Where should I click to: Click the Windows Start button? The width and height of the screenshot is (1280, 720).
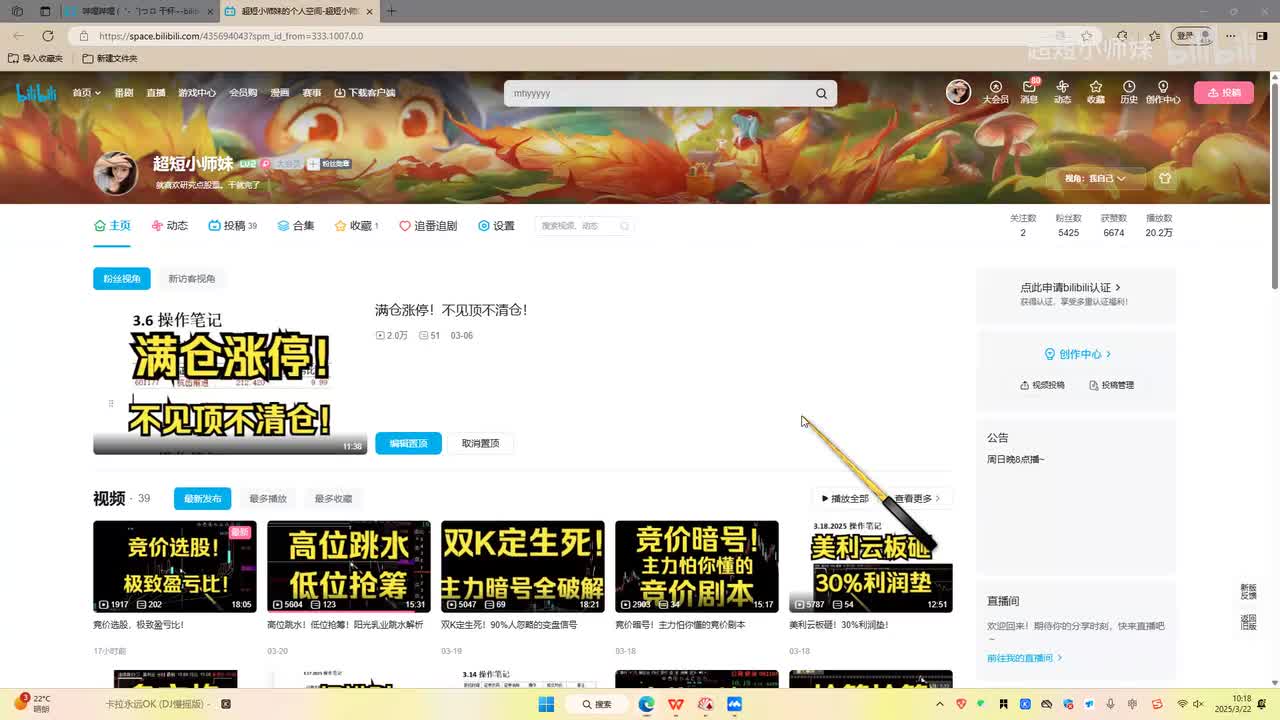pos(546,704)
